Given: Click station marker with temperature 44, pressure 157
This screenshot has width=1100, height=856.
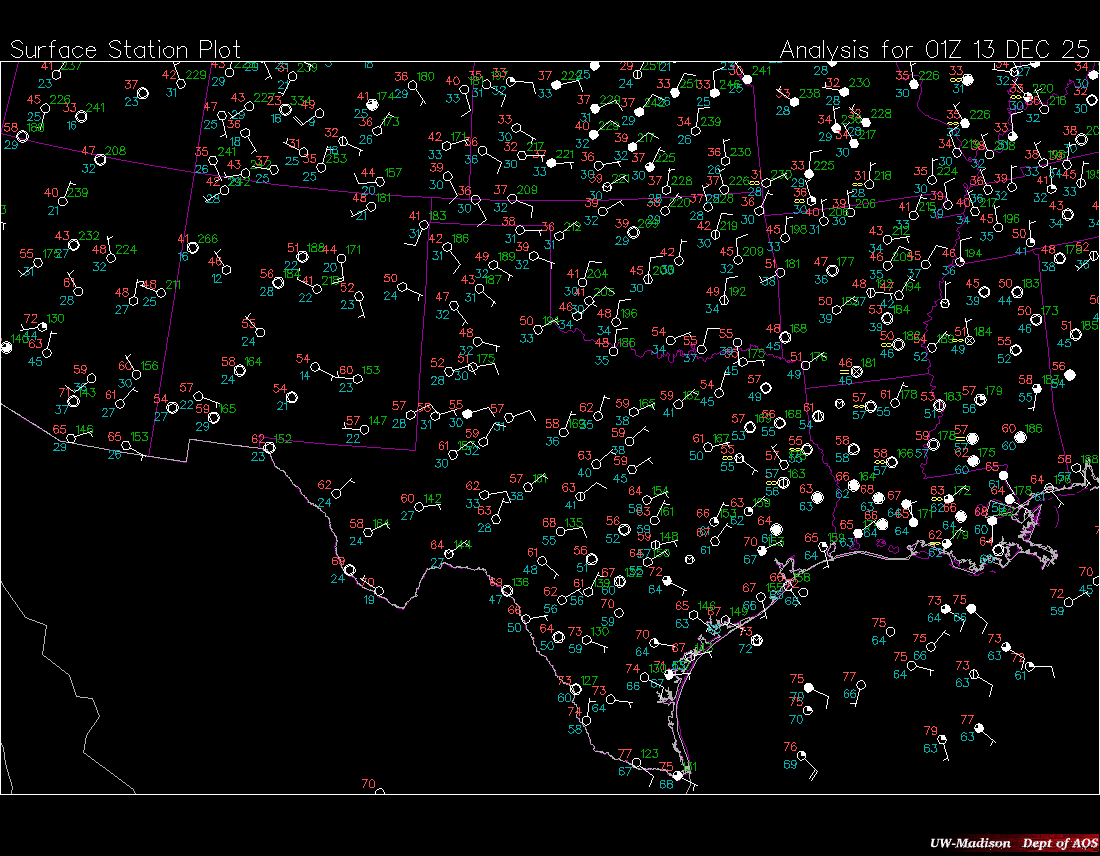Looking at the screenshot, I should tap(381, 182).
